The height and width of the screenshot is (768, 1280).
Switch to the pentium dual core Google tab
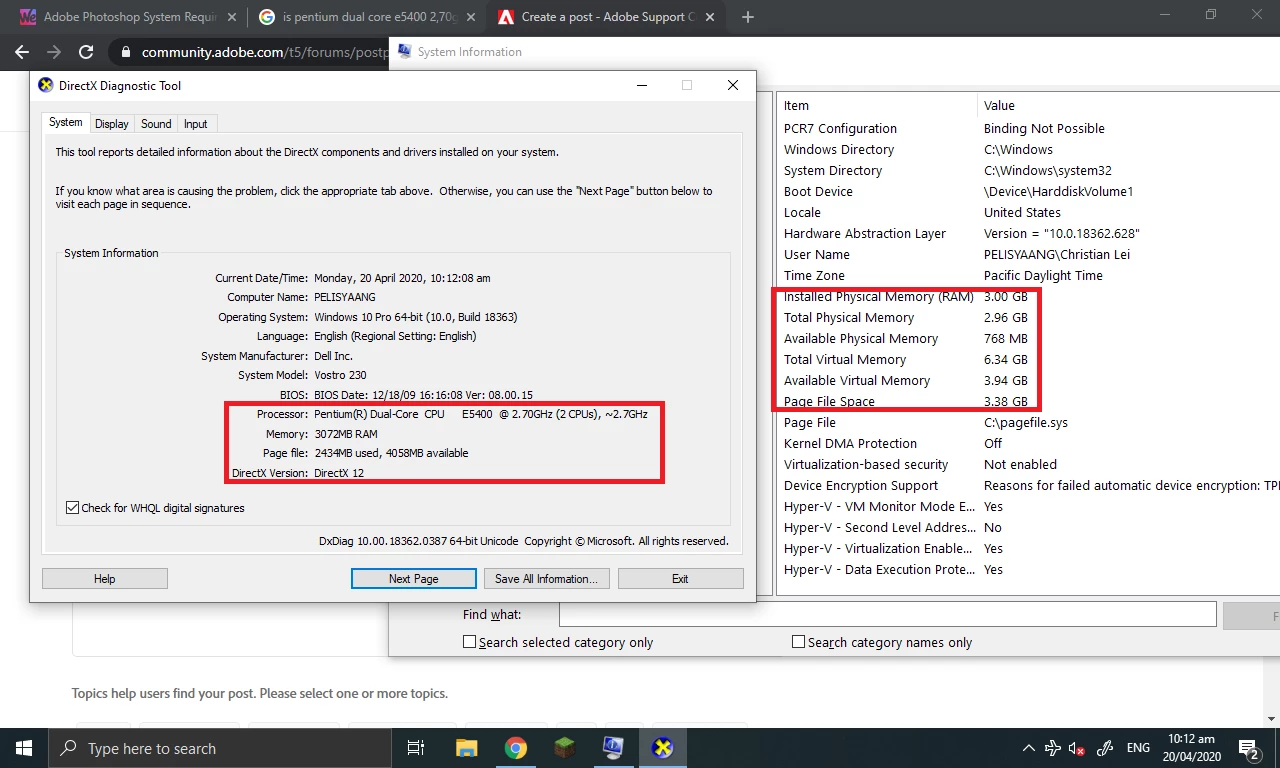[x=366, y=17]
